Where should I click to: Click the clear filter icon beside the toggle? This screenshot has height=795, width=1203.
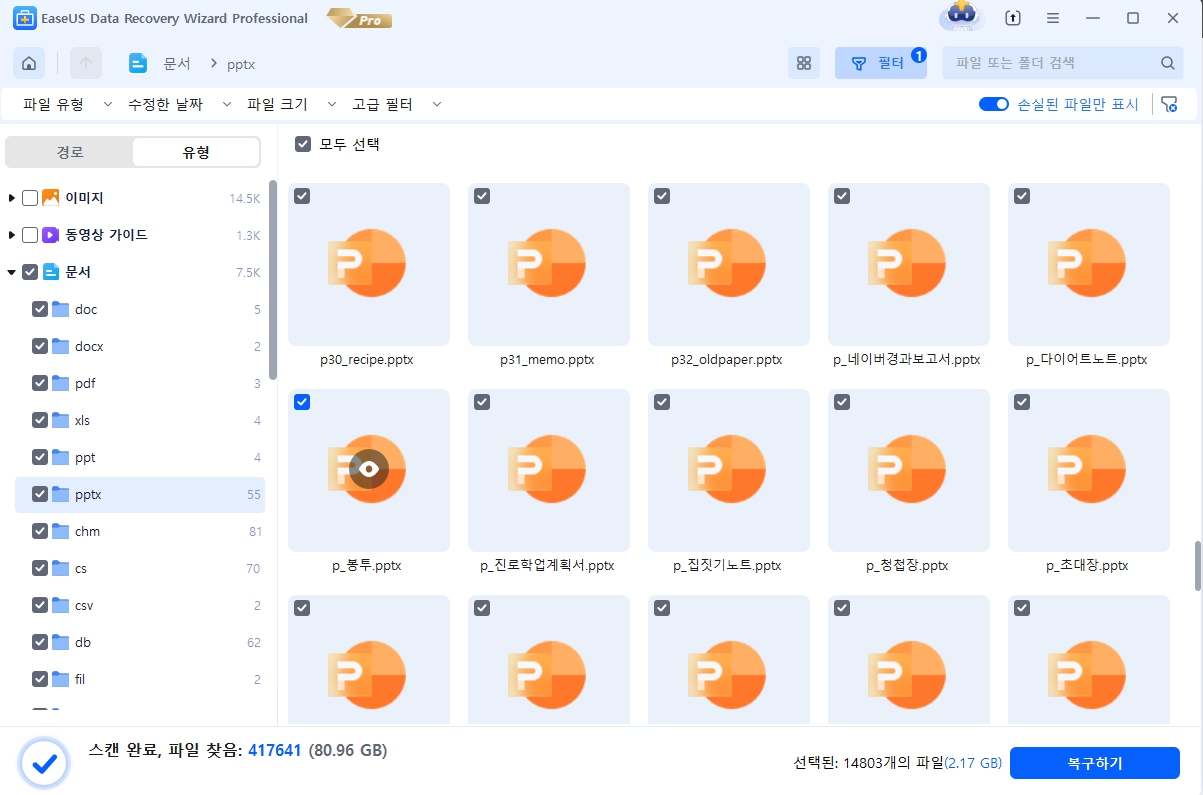click(1168, 103)
